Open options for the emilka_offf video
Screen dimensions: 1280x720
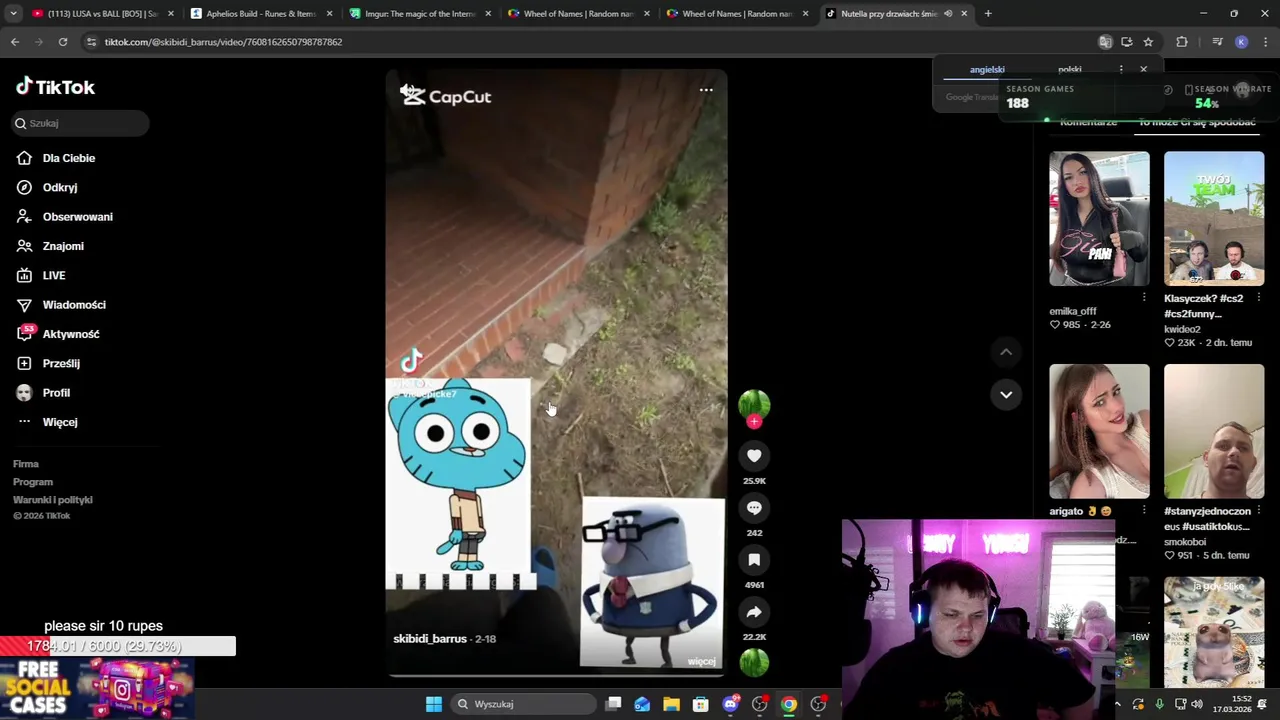point(1144,298)
